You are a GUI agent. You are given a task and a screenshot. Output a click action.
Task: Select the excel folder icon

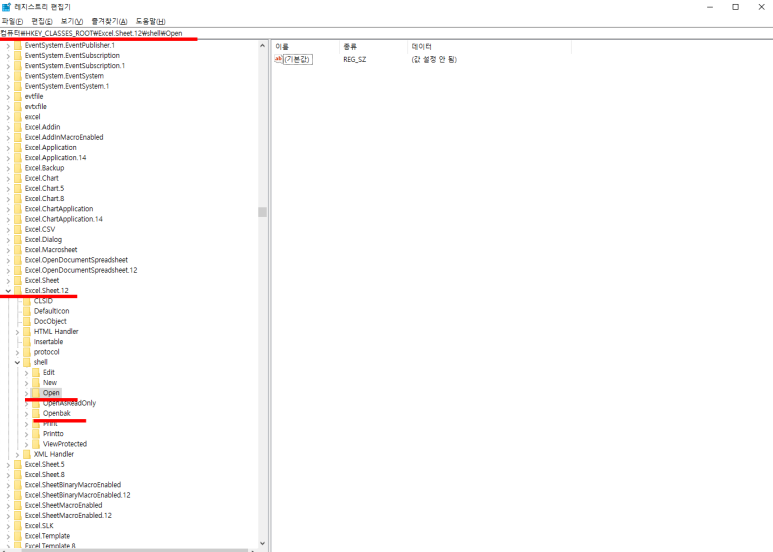click(x=18, y=117)
